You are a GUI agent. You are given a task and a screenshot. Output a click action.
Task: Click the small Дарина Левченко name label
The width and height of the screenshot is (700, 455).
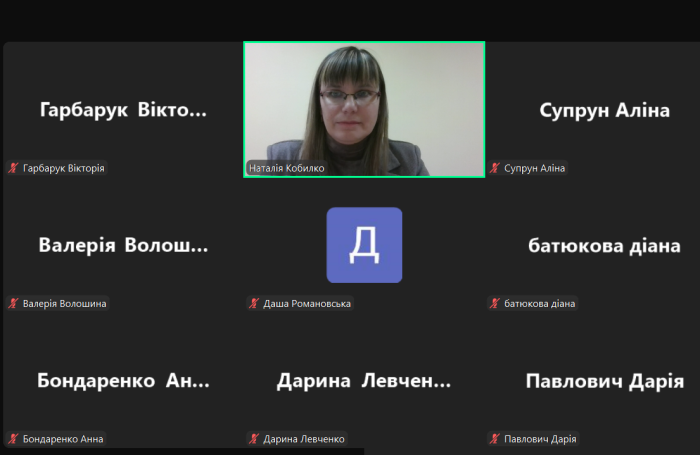pyautogui.click(x=304, y=438)
